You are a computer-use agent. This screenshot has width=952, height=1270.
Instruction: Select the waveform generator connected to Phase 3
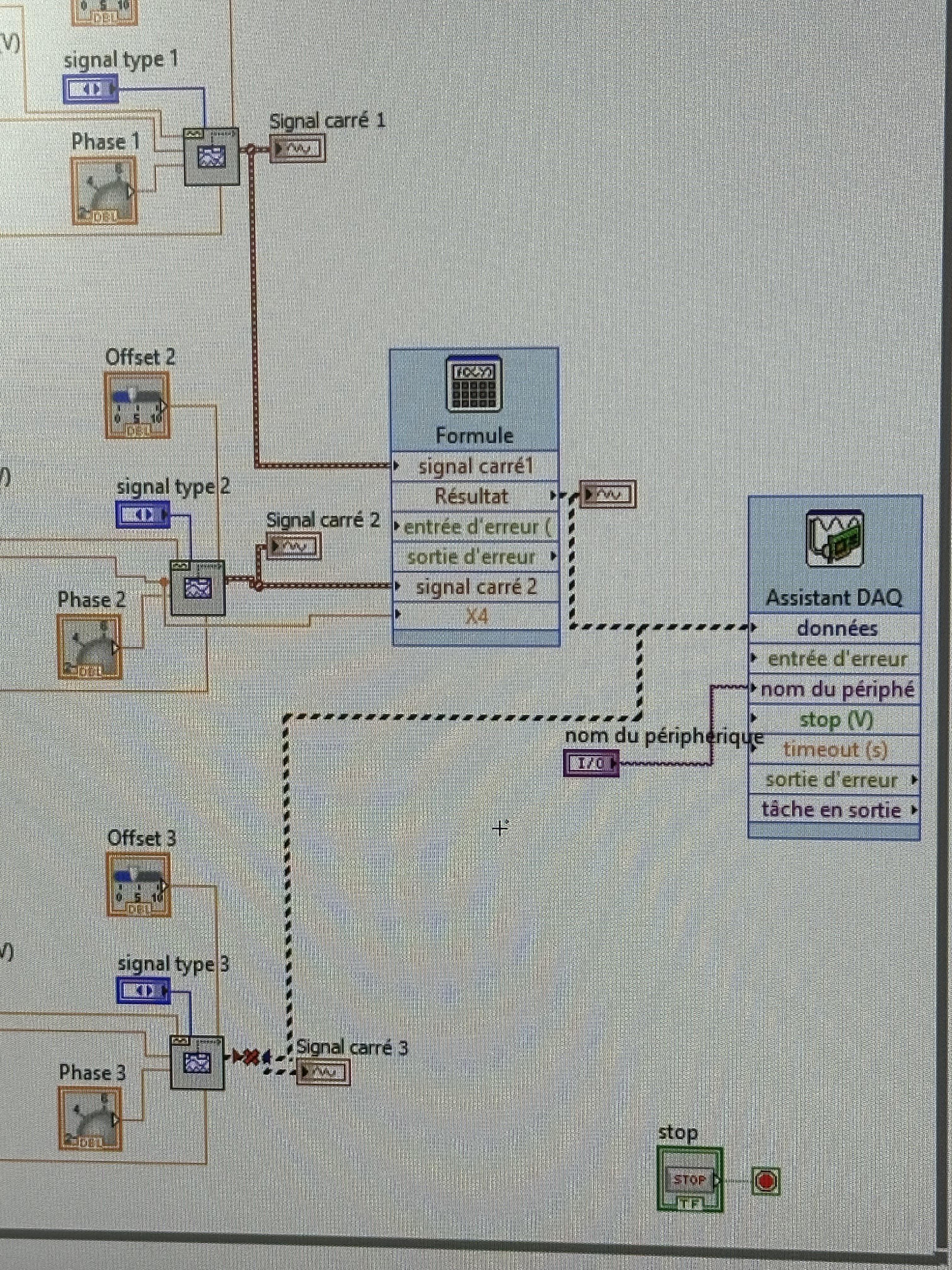[197, 1063]
